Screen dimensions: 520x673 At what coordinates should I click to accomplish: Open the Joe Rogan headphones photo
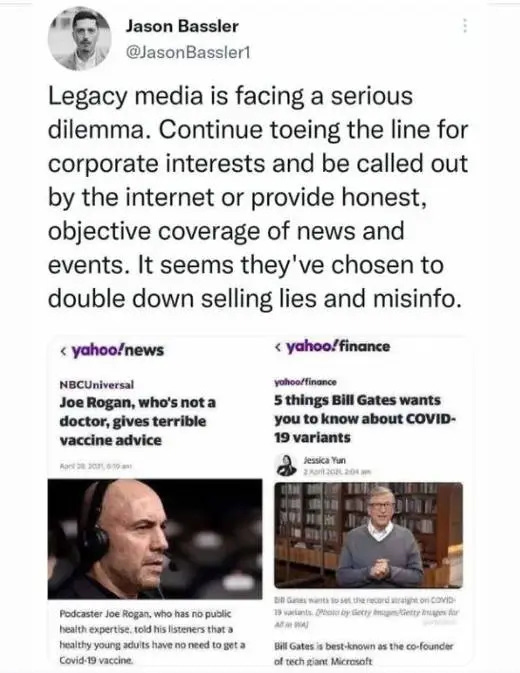click(155, 539)
